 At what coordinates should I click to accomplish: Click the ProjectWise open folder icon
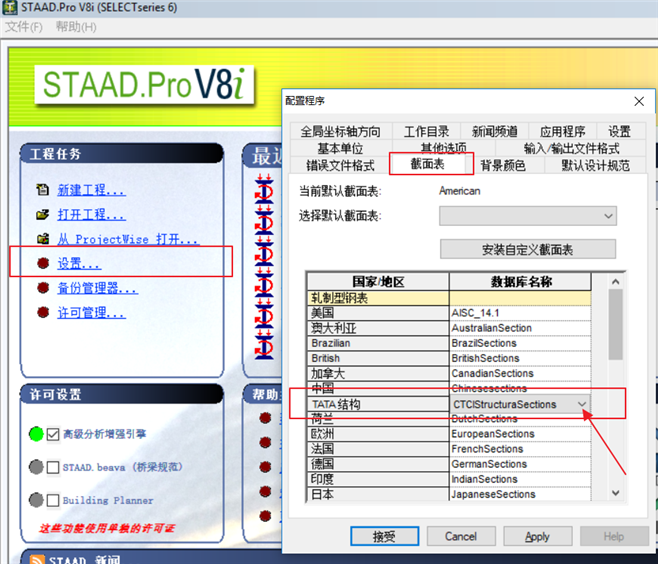tap(43, 239)
